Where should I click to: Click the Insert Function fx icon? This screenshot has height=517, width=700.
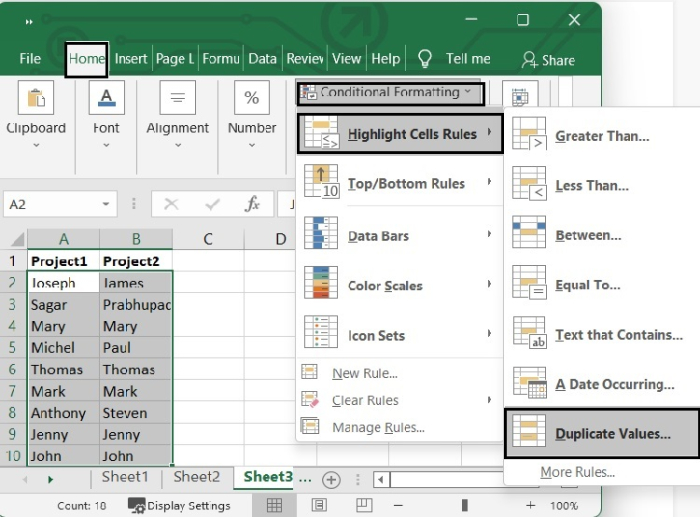pyautogui.click(x=252, y=204)
